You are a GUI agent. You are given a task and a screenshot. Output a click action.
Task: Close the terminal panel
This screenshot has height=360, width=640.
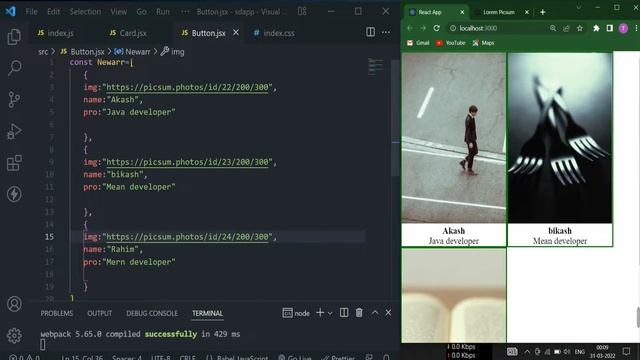(388, 313)
